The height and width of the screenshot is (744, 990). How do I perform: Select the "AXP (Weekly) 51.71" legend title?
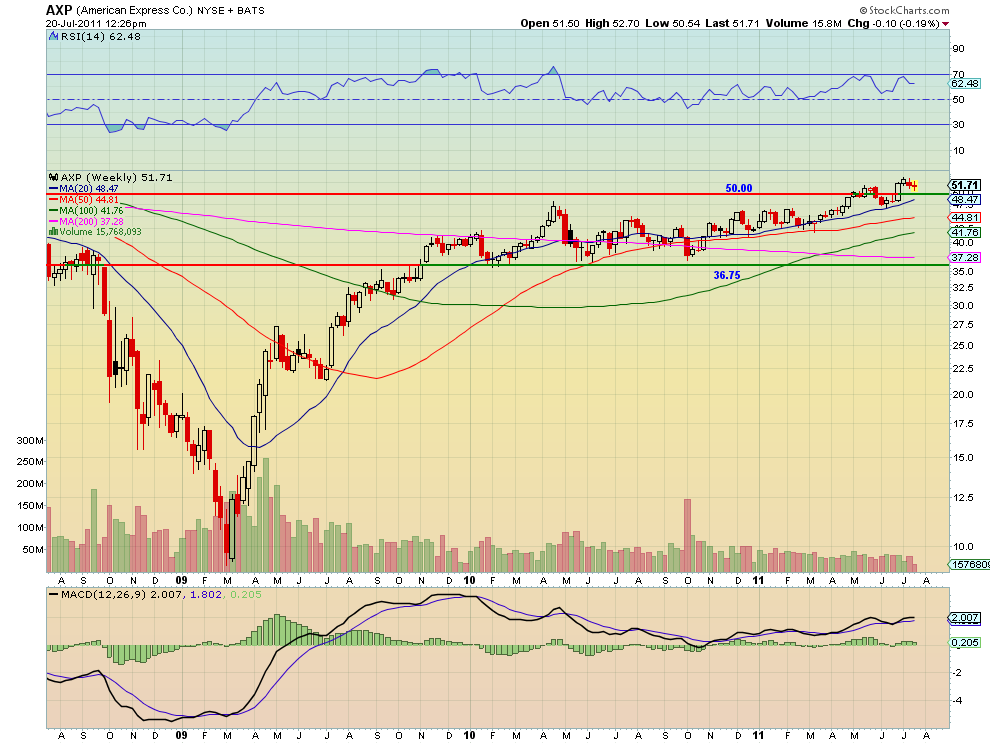[117, 177]
